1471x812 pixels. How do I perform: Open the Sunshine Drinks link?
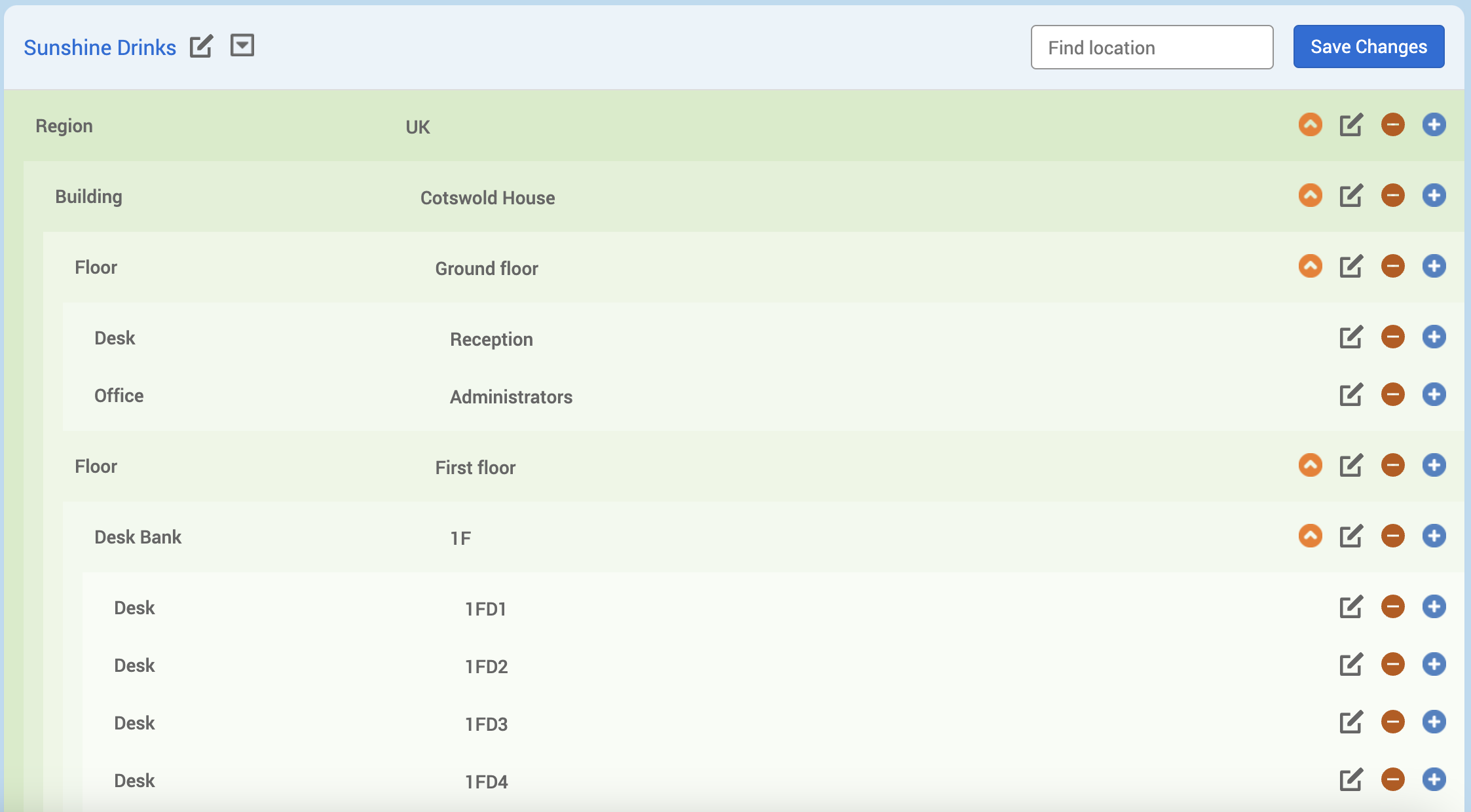coord(100,47)
